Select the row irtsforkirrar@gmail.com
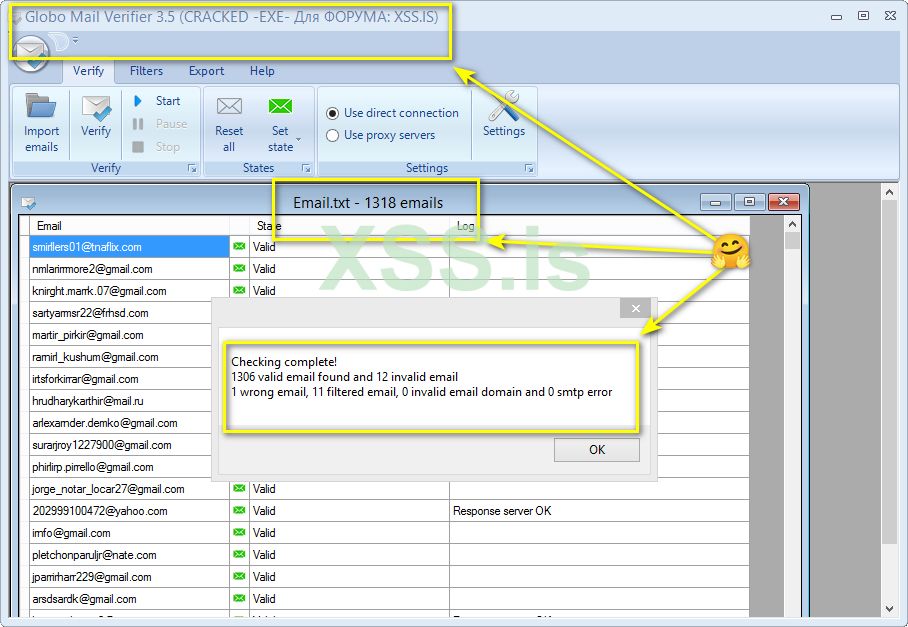 (120, 379)
